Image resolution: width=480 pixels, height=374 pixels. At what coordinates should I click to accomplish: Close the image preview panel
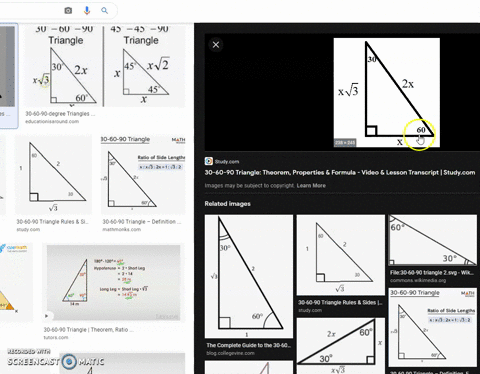point(216,45)
